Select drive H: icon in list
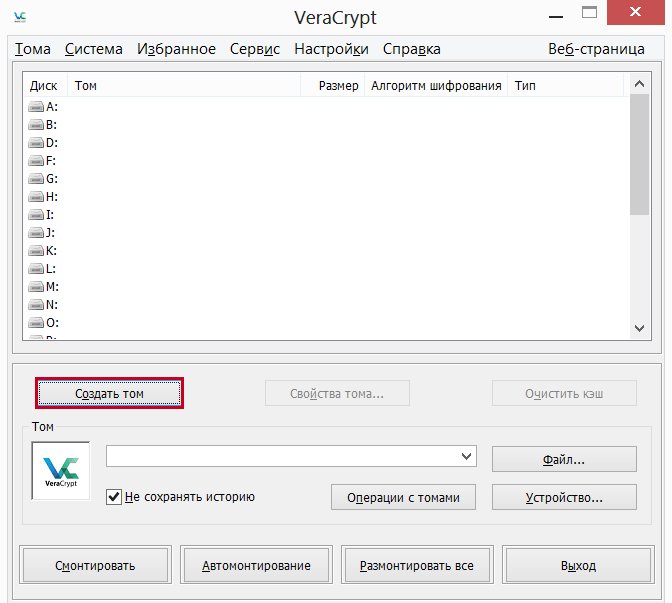This screenshot has width=672, height=603. click(36, 196)
